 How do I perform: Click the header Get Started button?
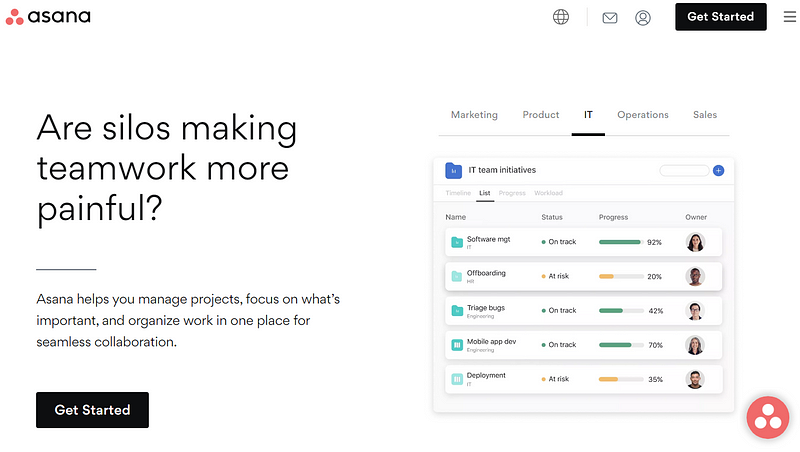point(720,17)
